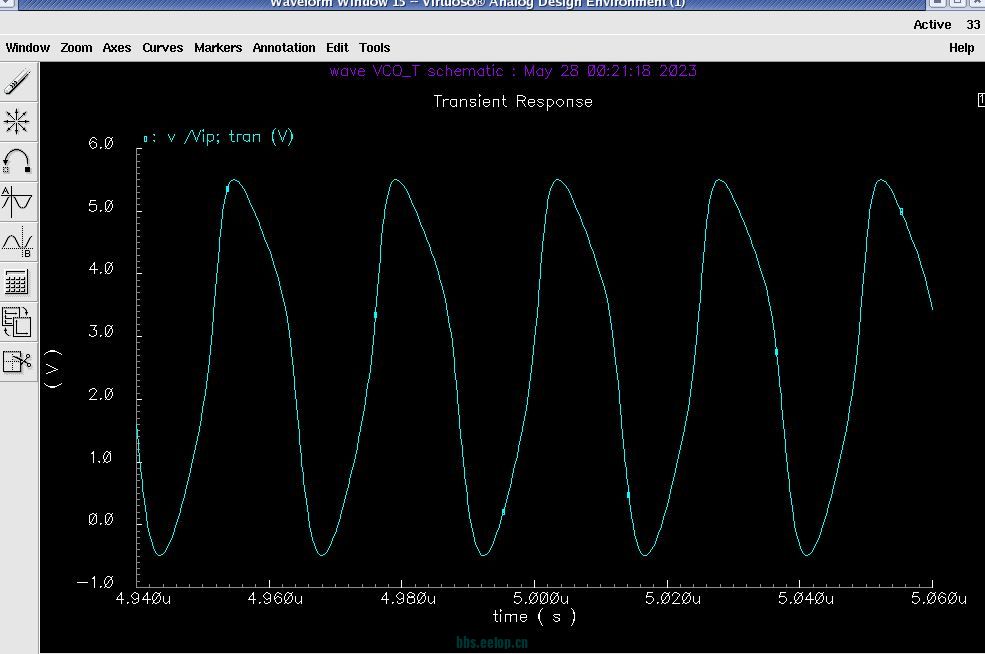
Task: Click the 5.060u tick label on time axis
Action: coord(939,598)
